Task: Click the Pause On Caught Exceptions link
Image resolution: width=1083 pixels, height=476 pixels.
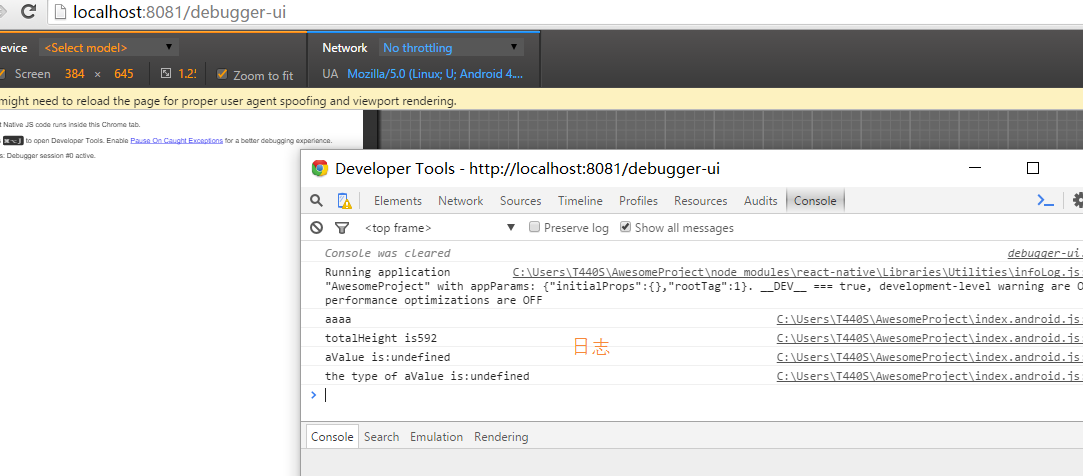Action: tap(176, 141)
